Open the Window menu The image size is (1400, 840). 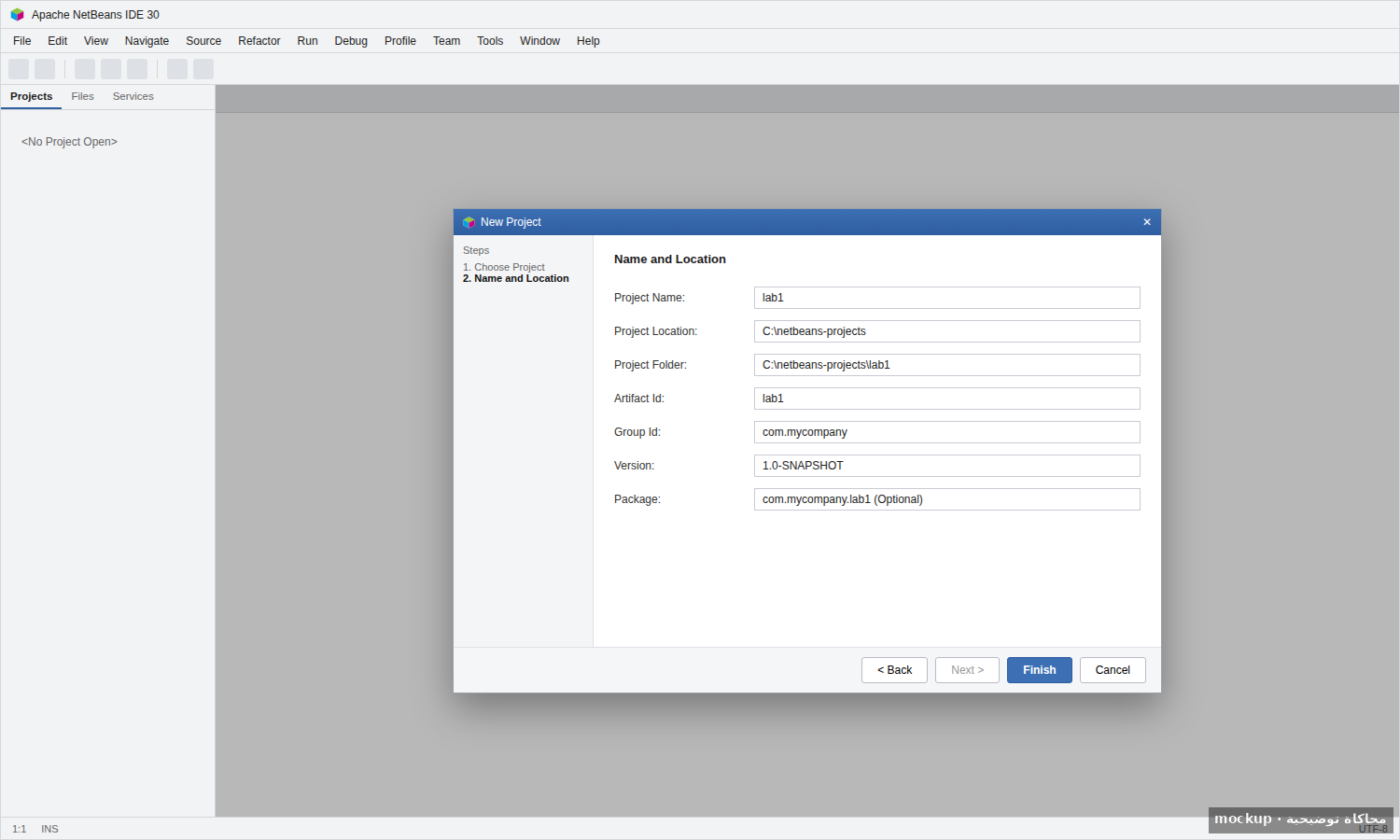click(540, 41)
